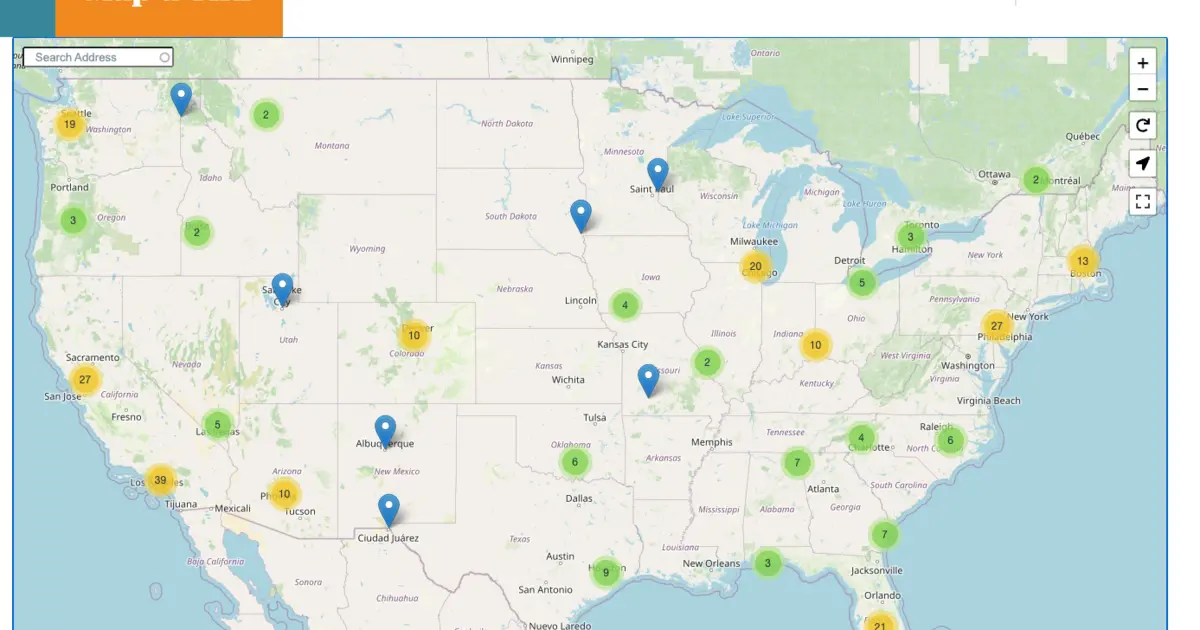The height and width of the screenshot is (630, 1200).
Task: Locate me using the arrow icon
Action: tap(1143, 164)
